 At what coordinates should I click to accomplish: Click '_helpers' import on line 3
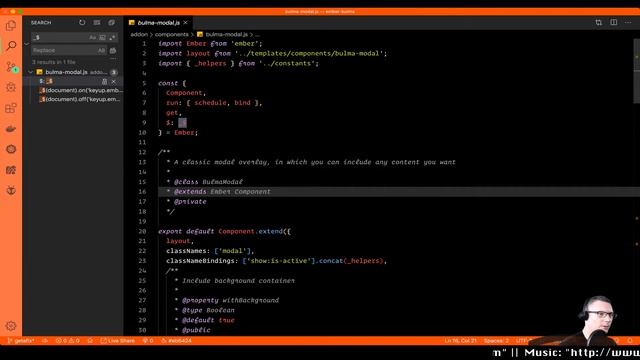[211, 64]
